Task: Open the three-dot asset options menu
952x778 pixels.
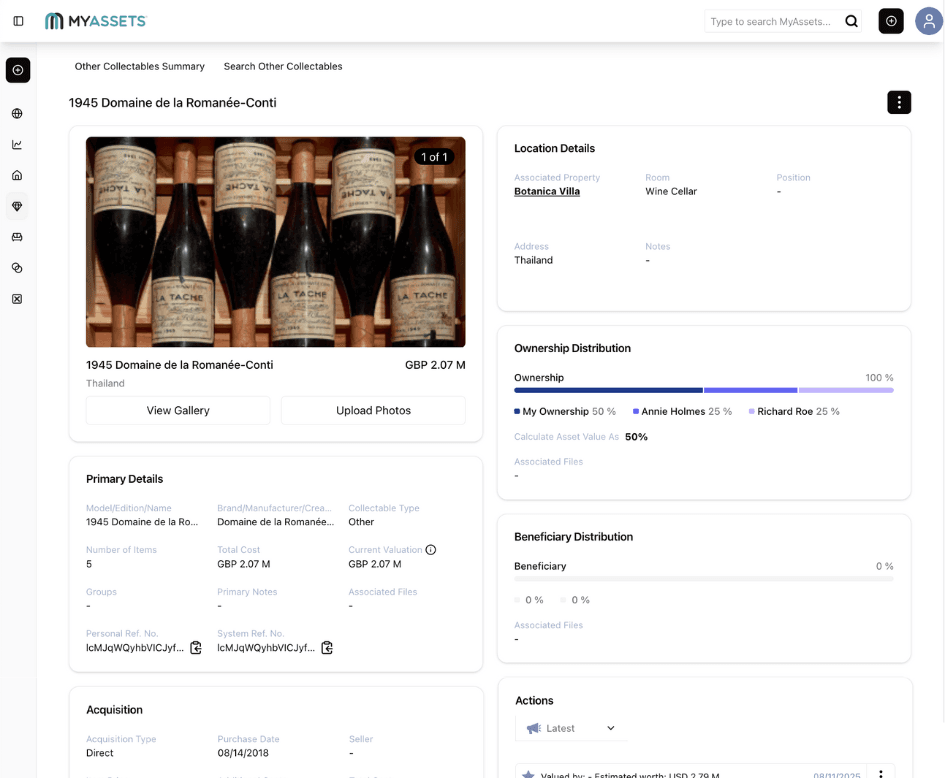Action: tap(898, 102)
